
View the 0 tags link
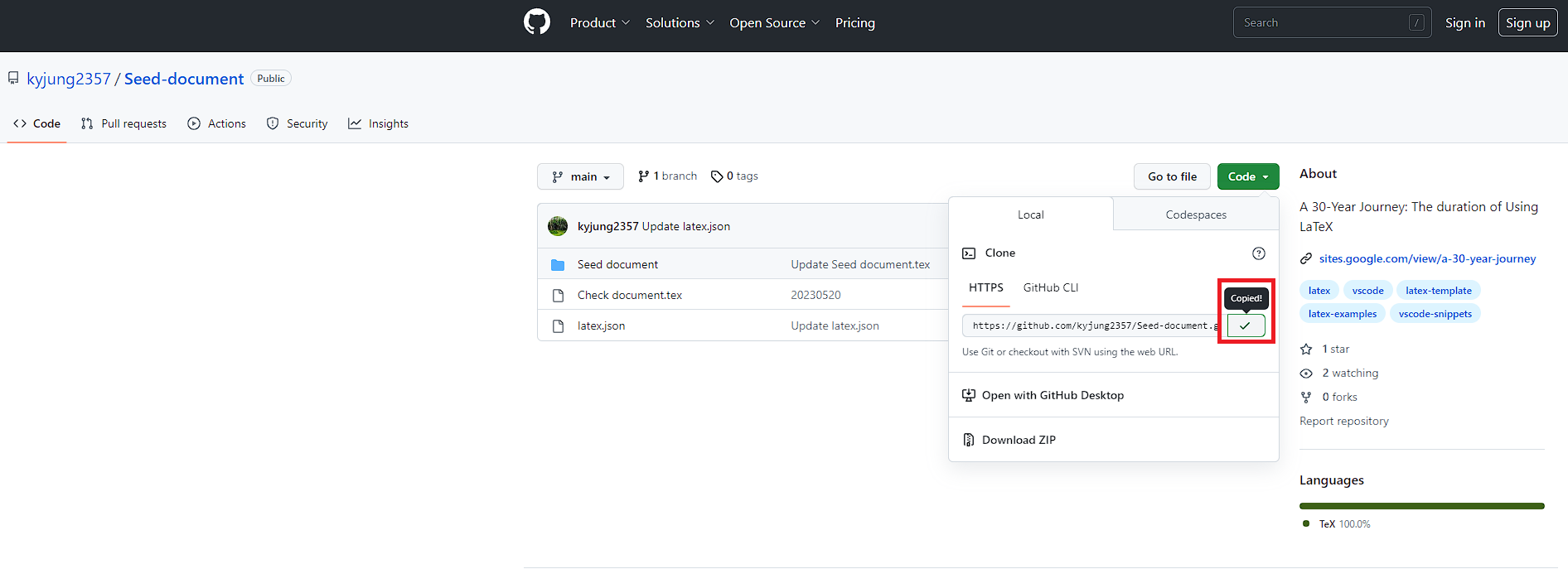click(734, 176)
